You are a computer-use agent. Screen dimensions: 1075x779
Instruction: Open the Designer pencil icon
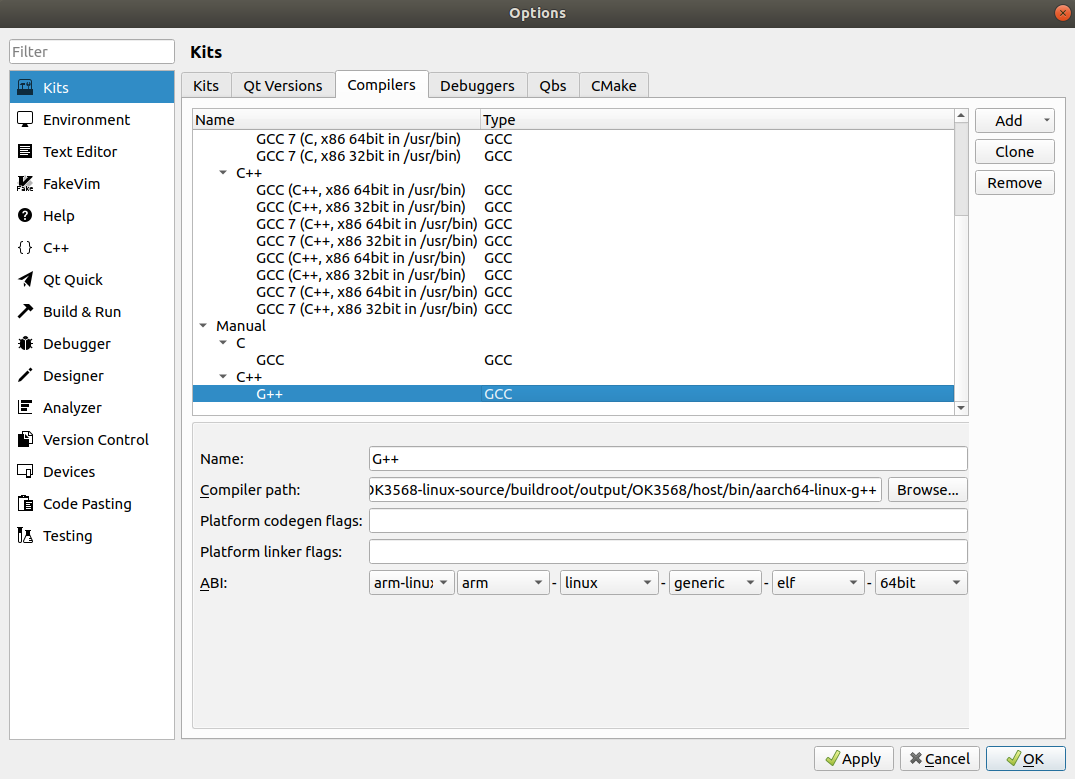[x=26, y=376]
